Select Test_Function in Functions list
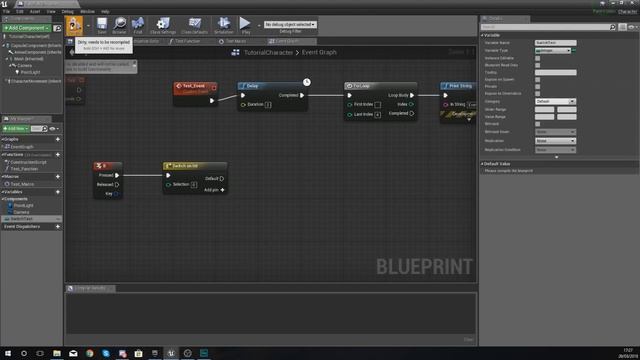Viewport: 640px width, 360px height. tap(24, 169)
